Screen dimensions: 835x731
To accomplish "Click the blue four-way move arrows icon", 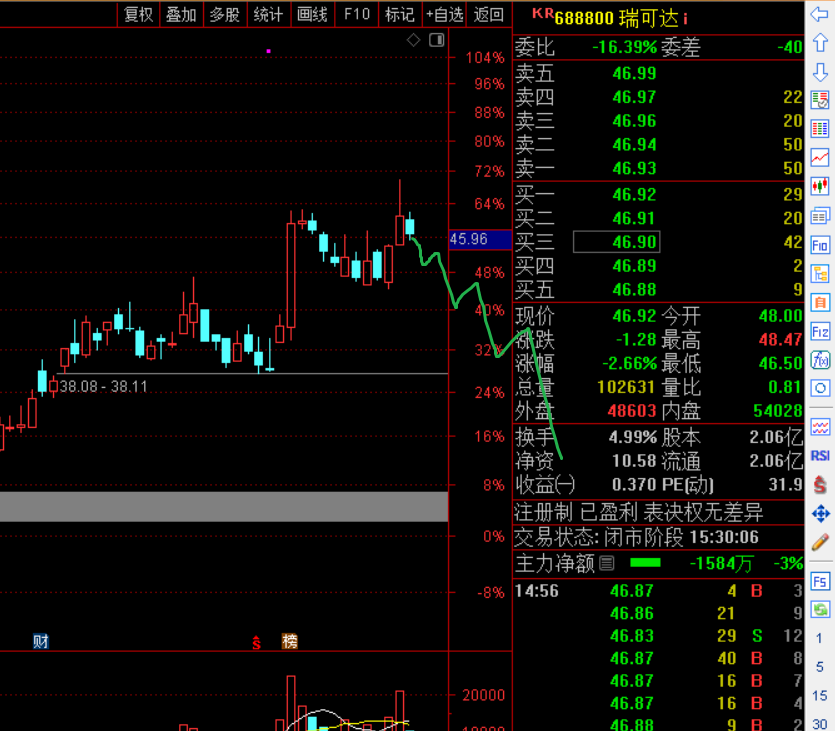I will click(x=820, y=514).
